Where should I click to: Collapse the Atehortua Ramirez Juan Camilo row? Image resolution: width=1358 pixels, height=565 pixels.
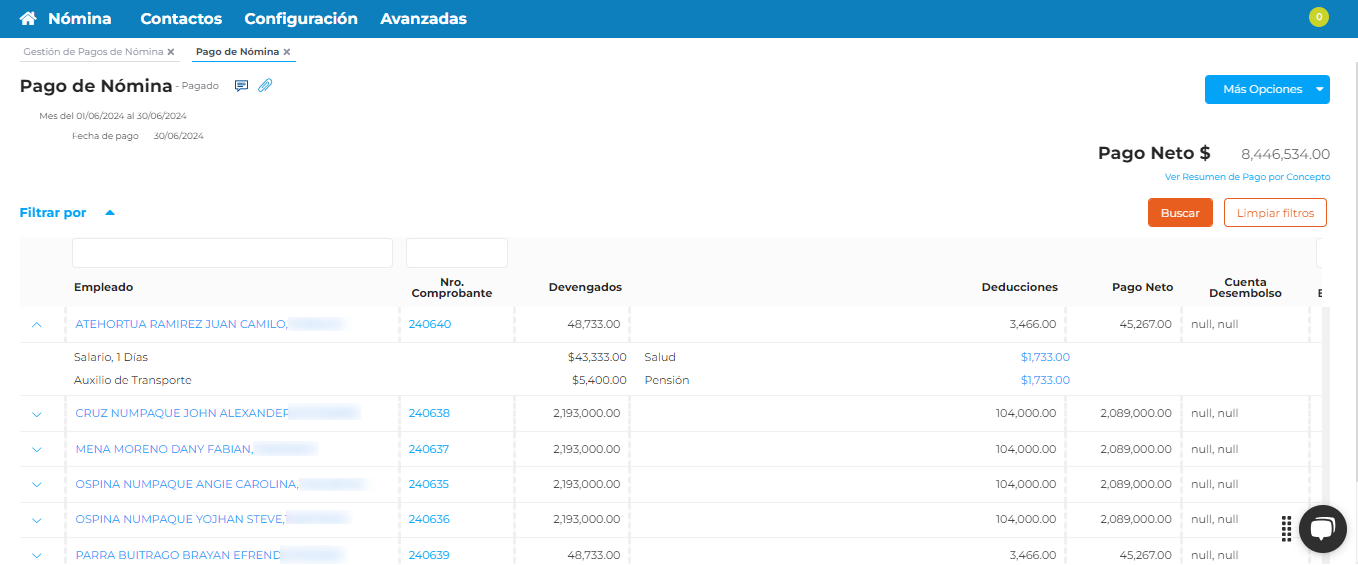click(37, 325)
